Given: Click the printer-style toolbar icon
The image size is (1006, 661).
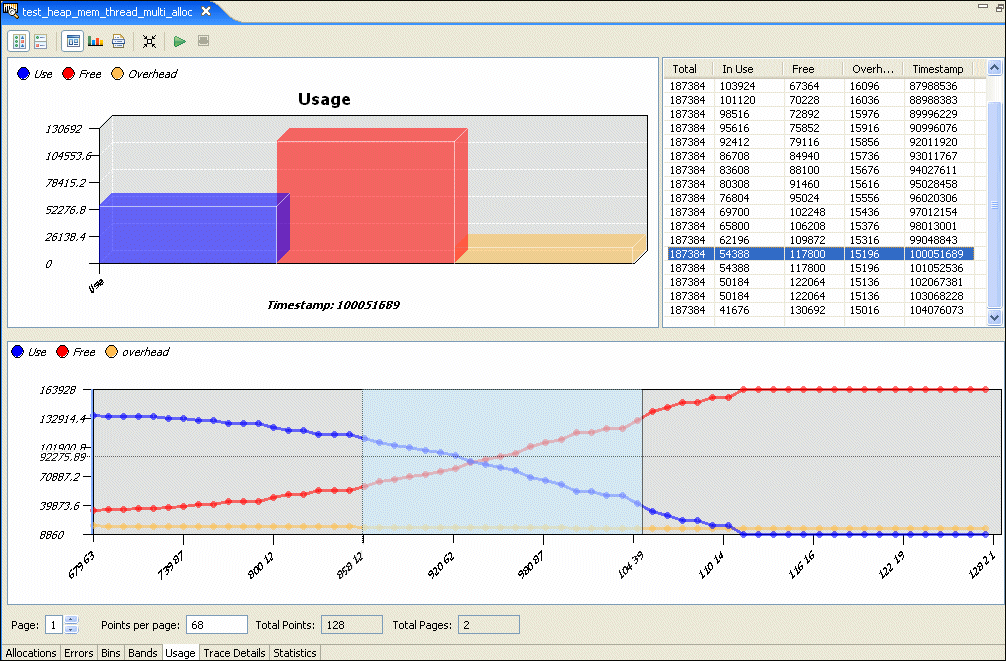Looking at the screenshot, I should [118, 41].
